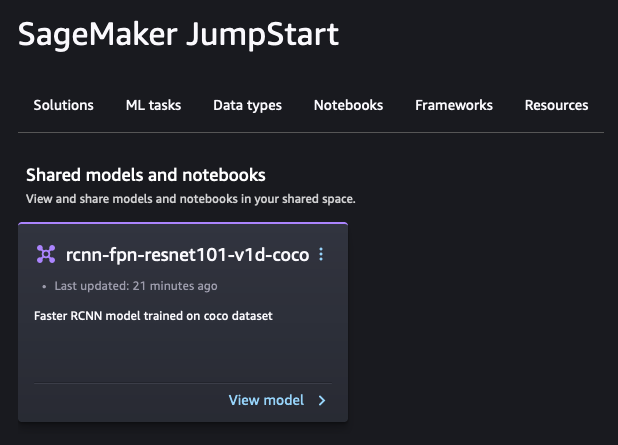Open the Frameworks tab
The width and height of the screenshot is (618, 445).
click(x=454, y=105)
